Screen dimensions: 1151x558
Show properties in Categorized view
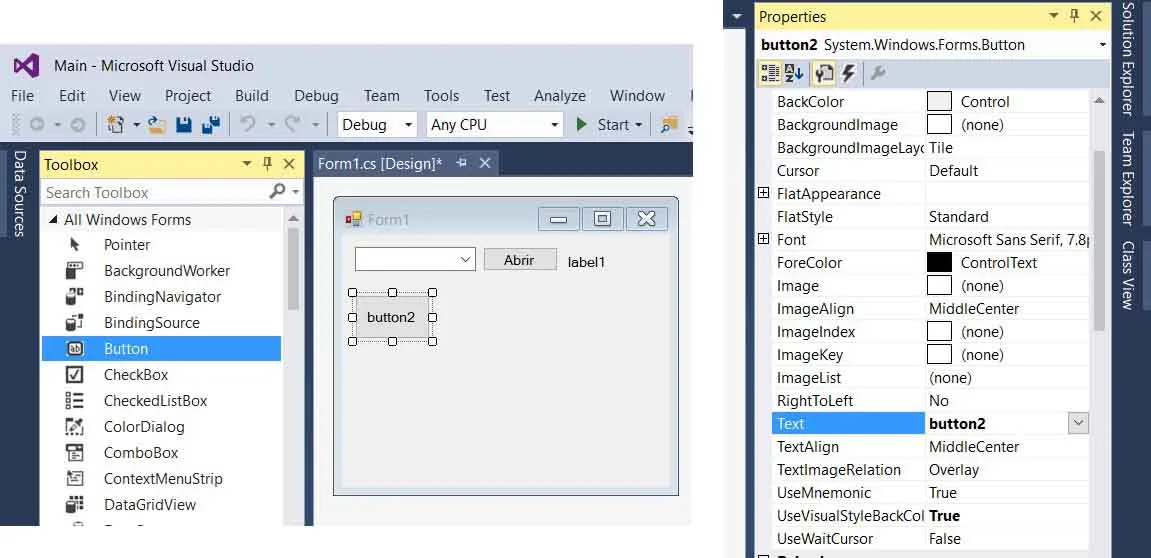770,73
